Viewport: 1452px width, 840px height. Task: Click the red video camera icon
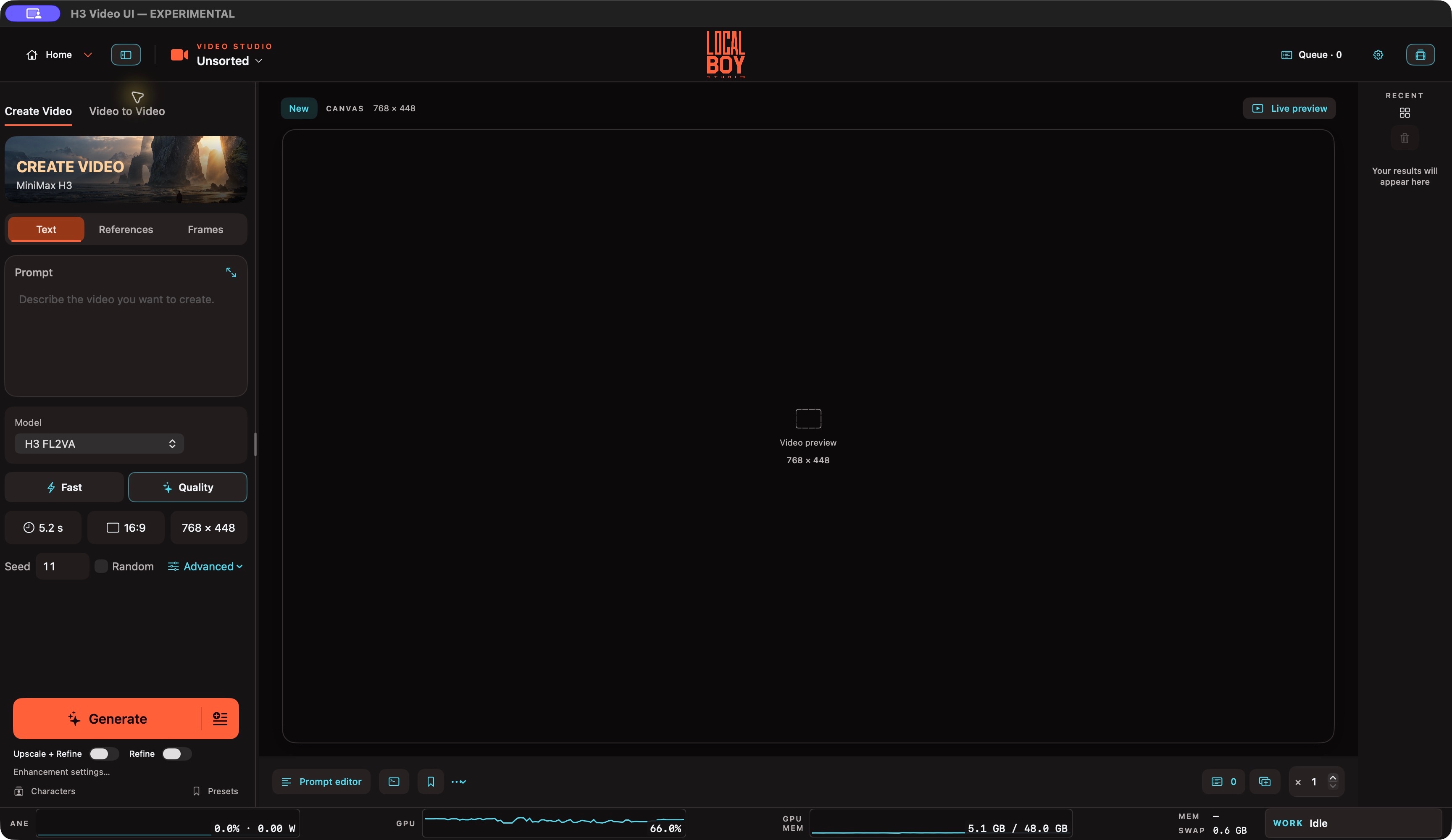click(179, 55)
